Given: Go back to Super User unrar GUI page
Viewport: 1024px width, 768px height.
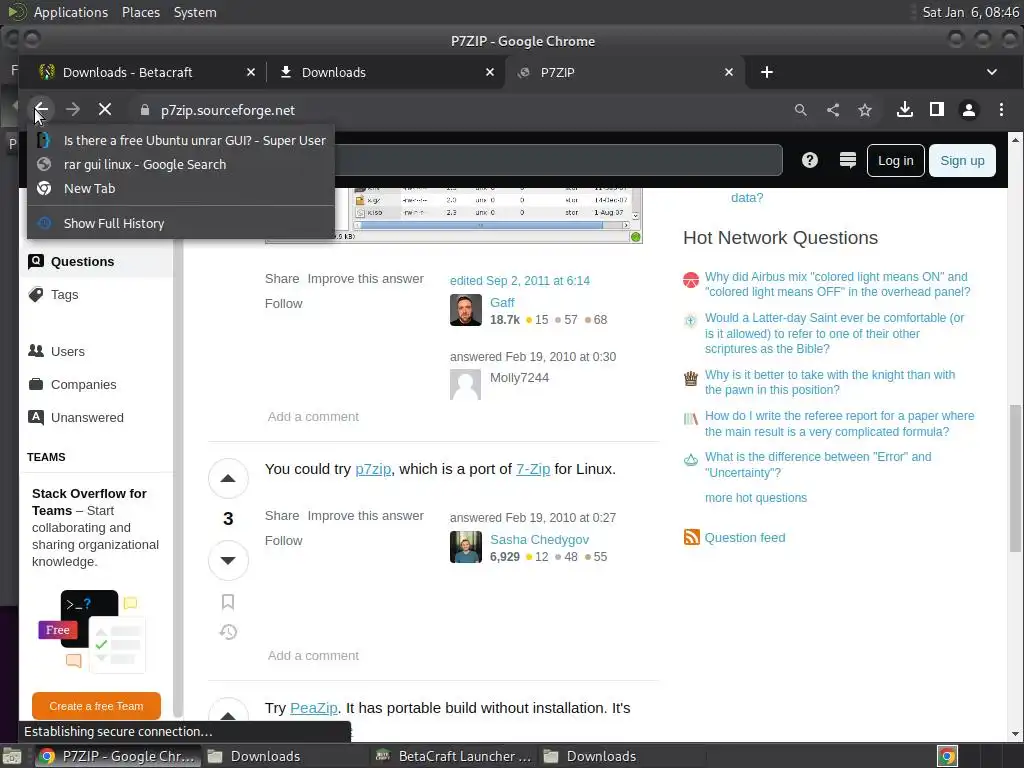Looking at the screenshot, I should click(x=181, y=140).
